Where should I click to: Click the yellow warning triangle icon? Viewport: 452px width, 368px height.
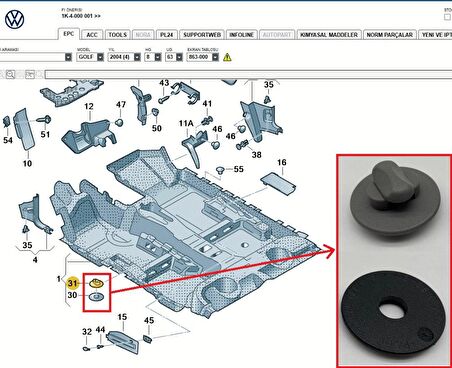227,57
